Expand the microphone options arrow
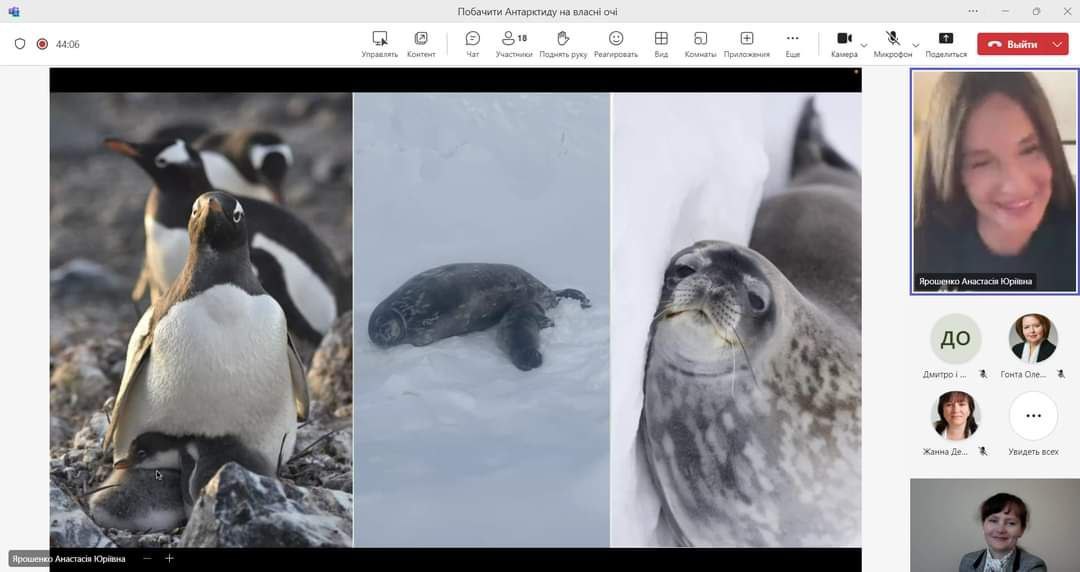 pyautogui.click(x=915, y=45)
